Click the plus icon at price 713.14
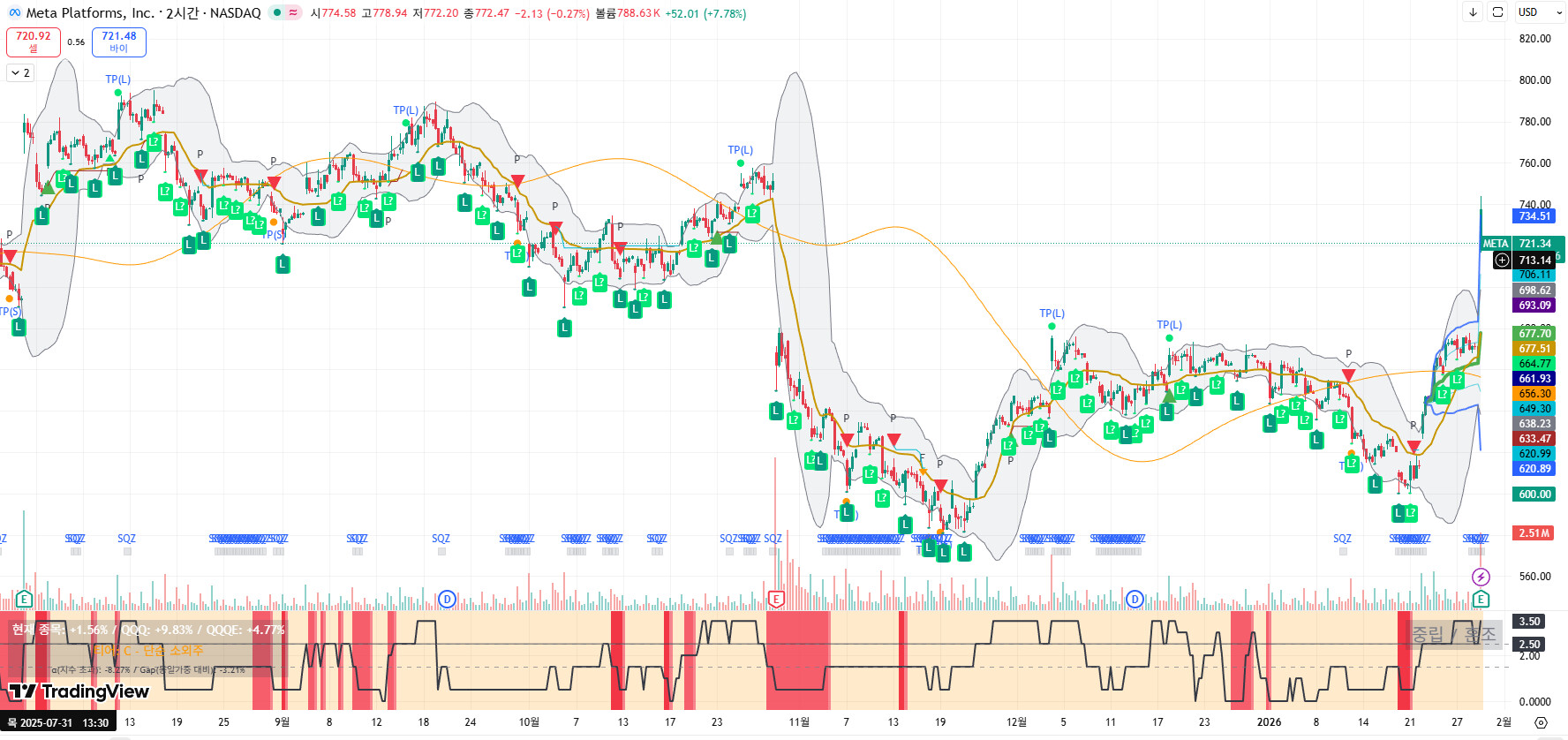 point(1502,261)
